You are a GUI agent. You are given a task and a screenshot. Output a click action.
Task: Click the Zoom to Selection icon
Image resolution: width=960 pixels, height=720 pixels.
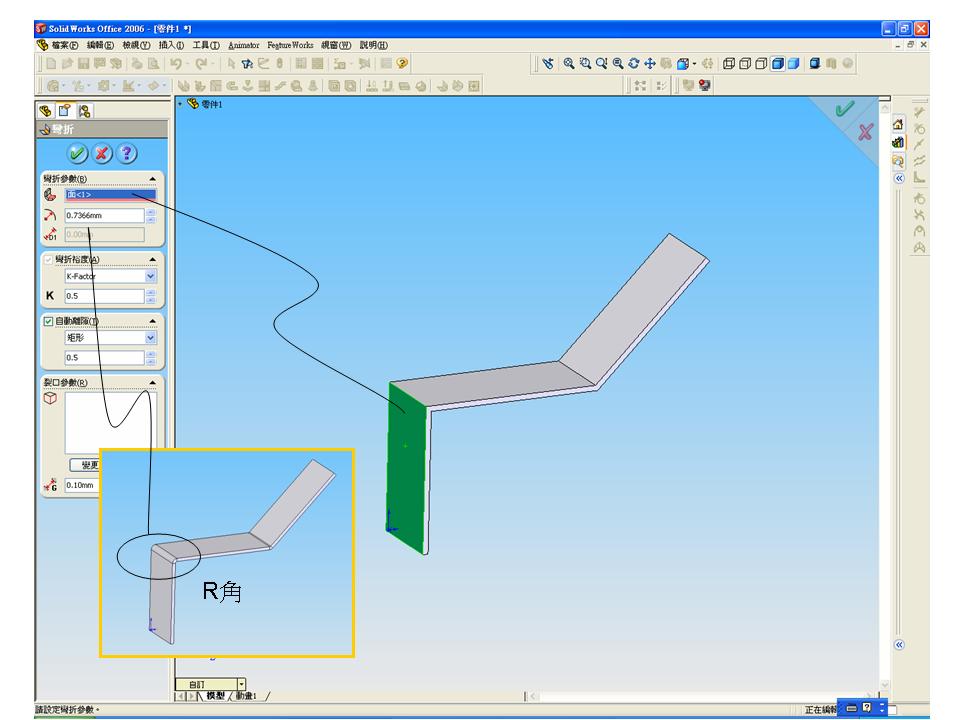point(618,64)
